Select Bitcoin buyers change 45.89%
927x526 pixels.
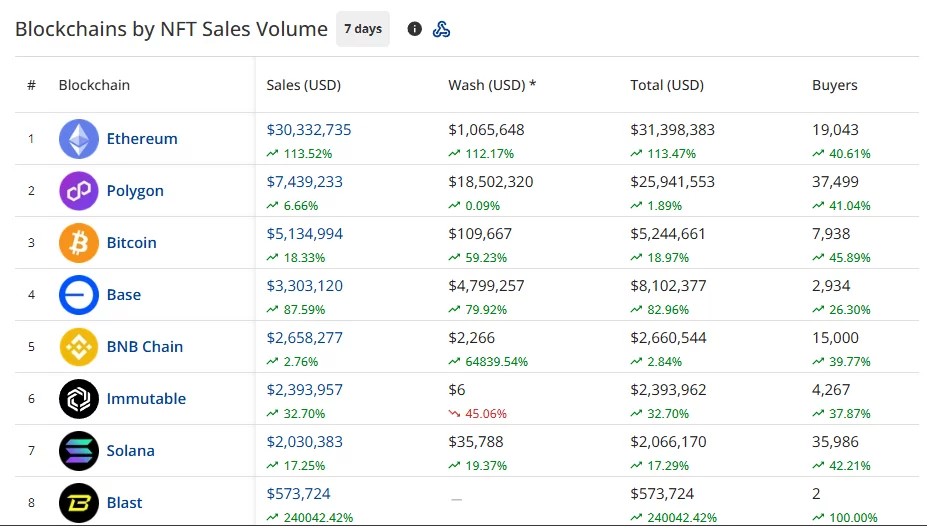841,258
